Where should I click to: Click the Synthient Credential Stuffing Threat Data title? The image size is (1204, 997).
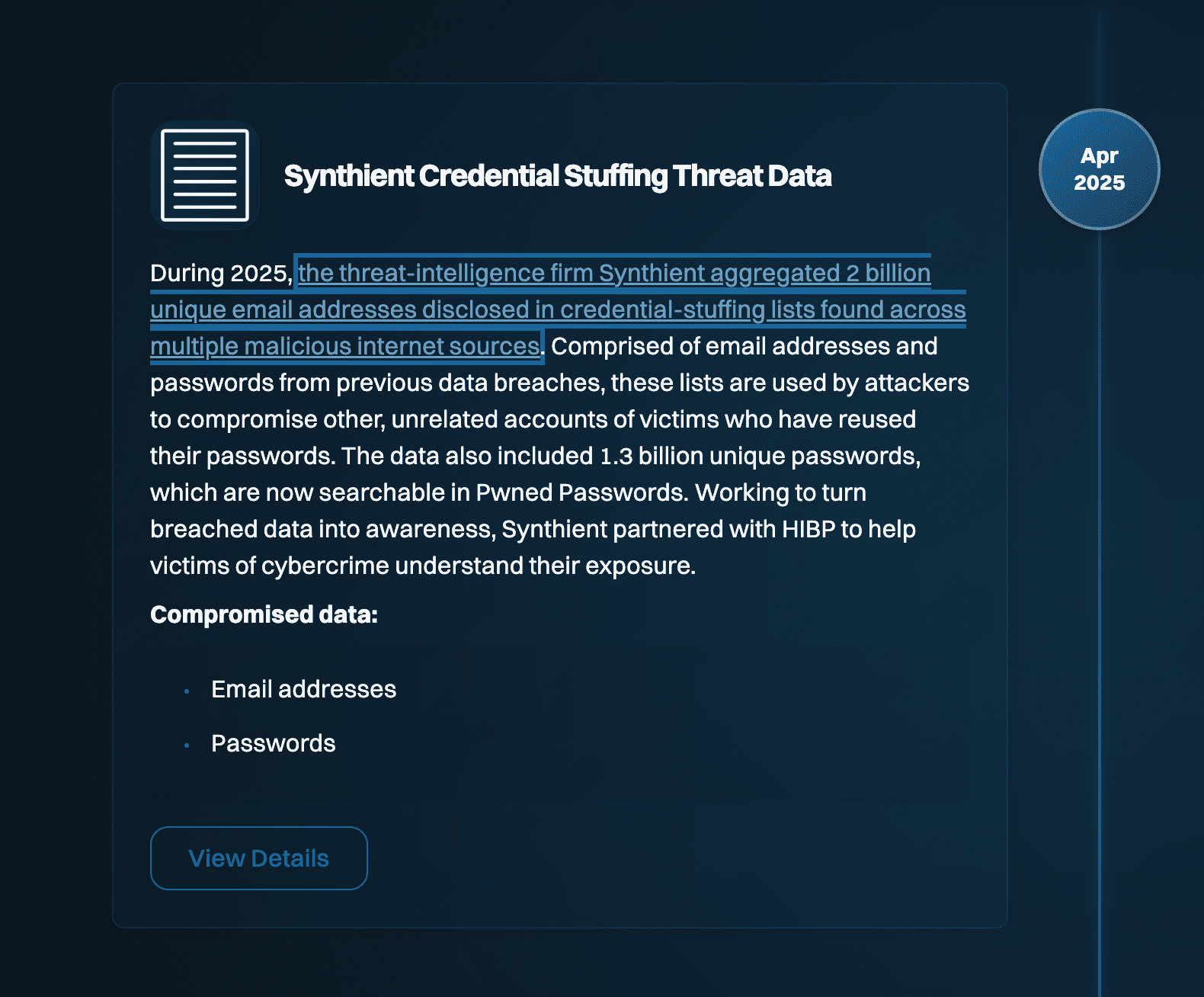(x=557, y=176)
